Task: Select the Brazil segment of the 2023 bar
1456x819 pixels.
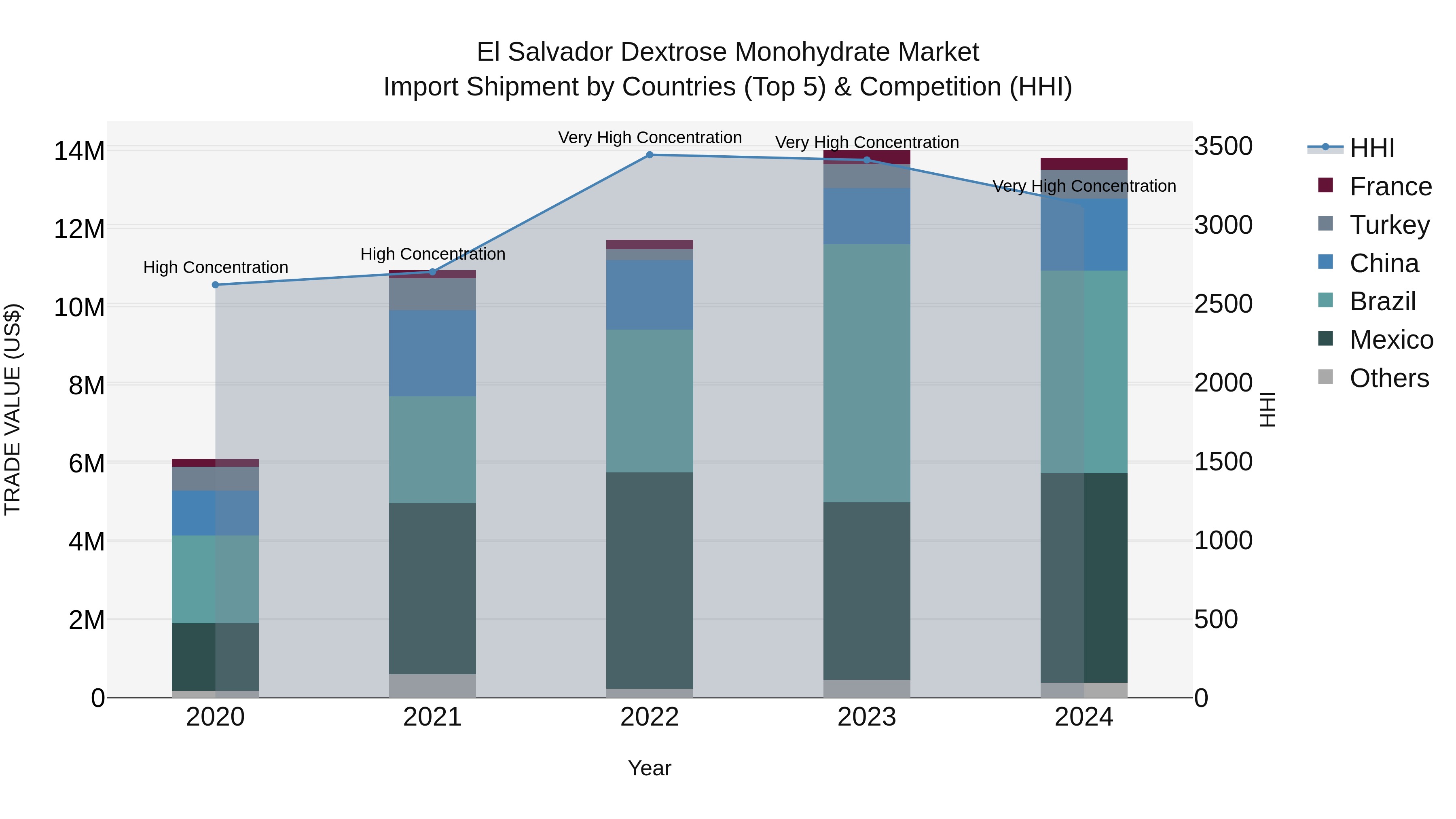Action: (867, 373)
